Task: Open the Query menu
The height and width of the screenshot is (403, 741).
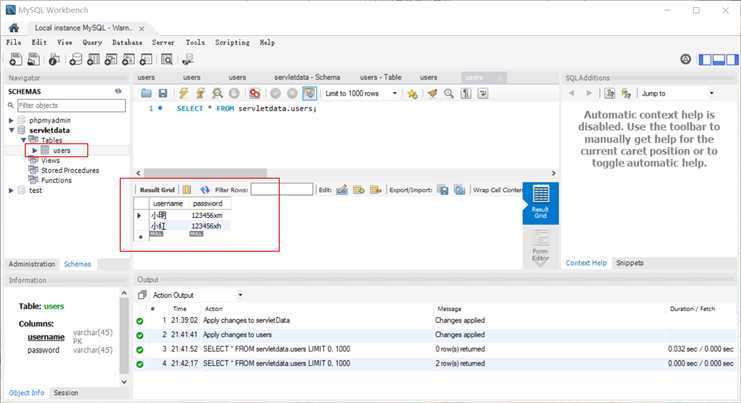Action: click(92, 43)
